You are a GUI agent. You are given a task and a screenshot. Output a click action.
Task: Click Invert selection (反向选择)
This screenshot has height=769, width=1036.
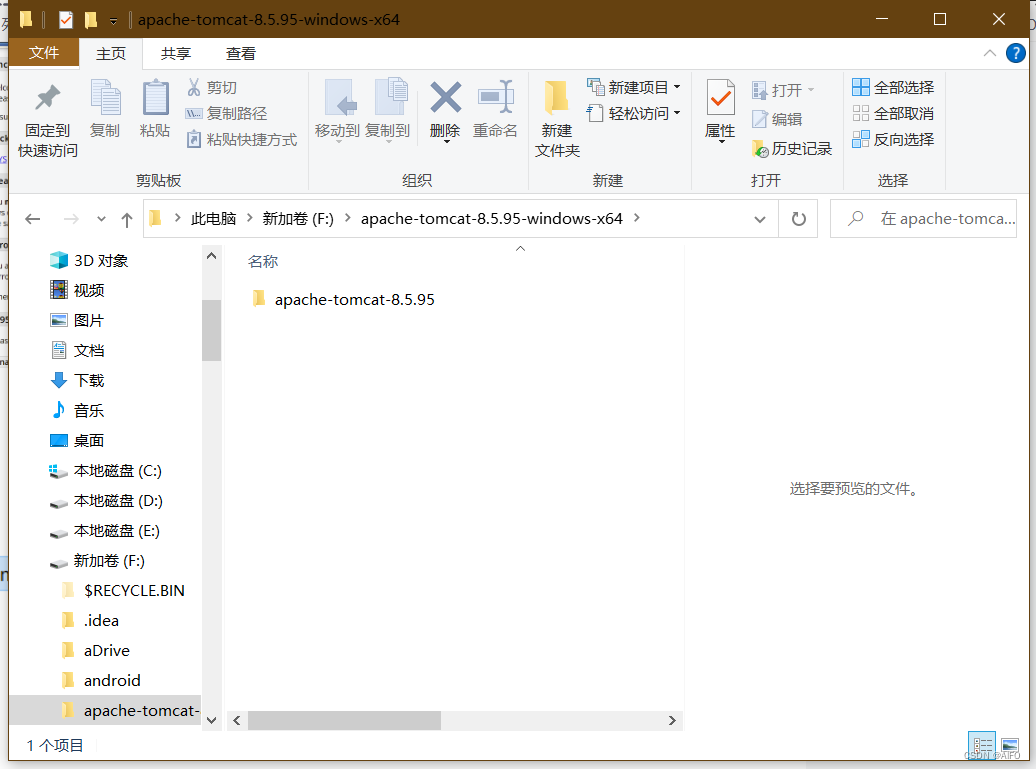893,139
